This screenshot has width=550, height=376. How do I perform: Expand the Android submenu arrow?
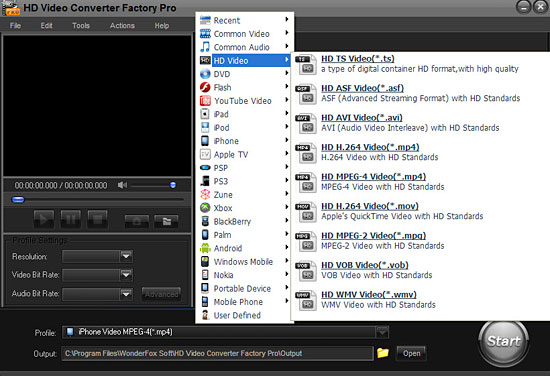[287, 247]
